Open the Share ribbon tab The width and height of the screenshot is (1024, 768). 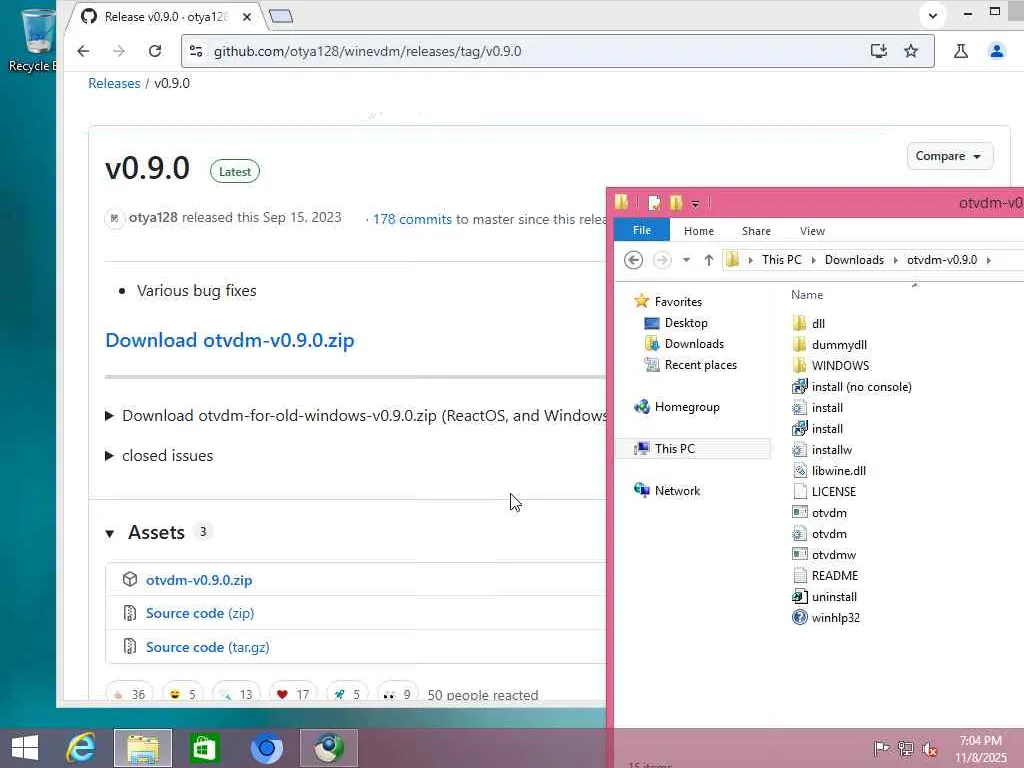tap(756, 231)
